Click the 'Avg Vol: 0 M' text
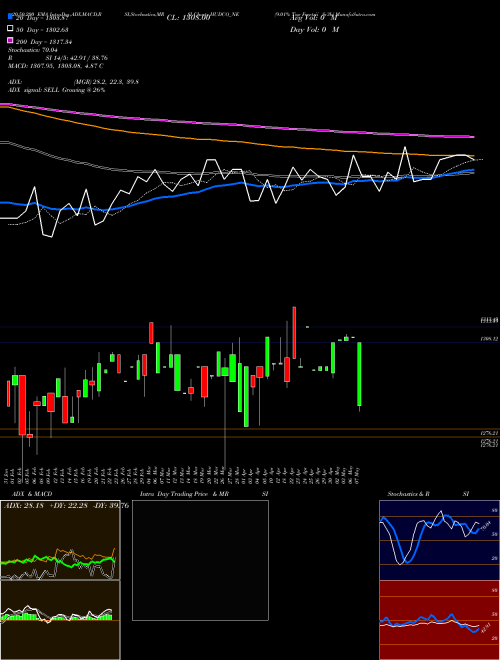The width and height of the screenshot is (500, 660). 314,18
